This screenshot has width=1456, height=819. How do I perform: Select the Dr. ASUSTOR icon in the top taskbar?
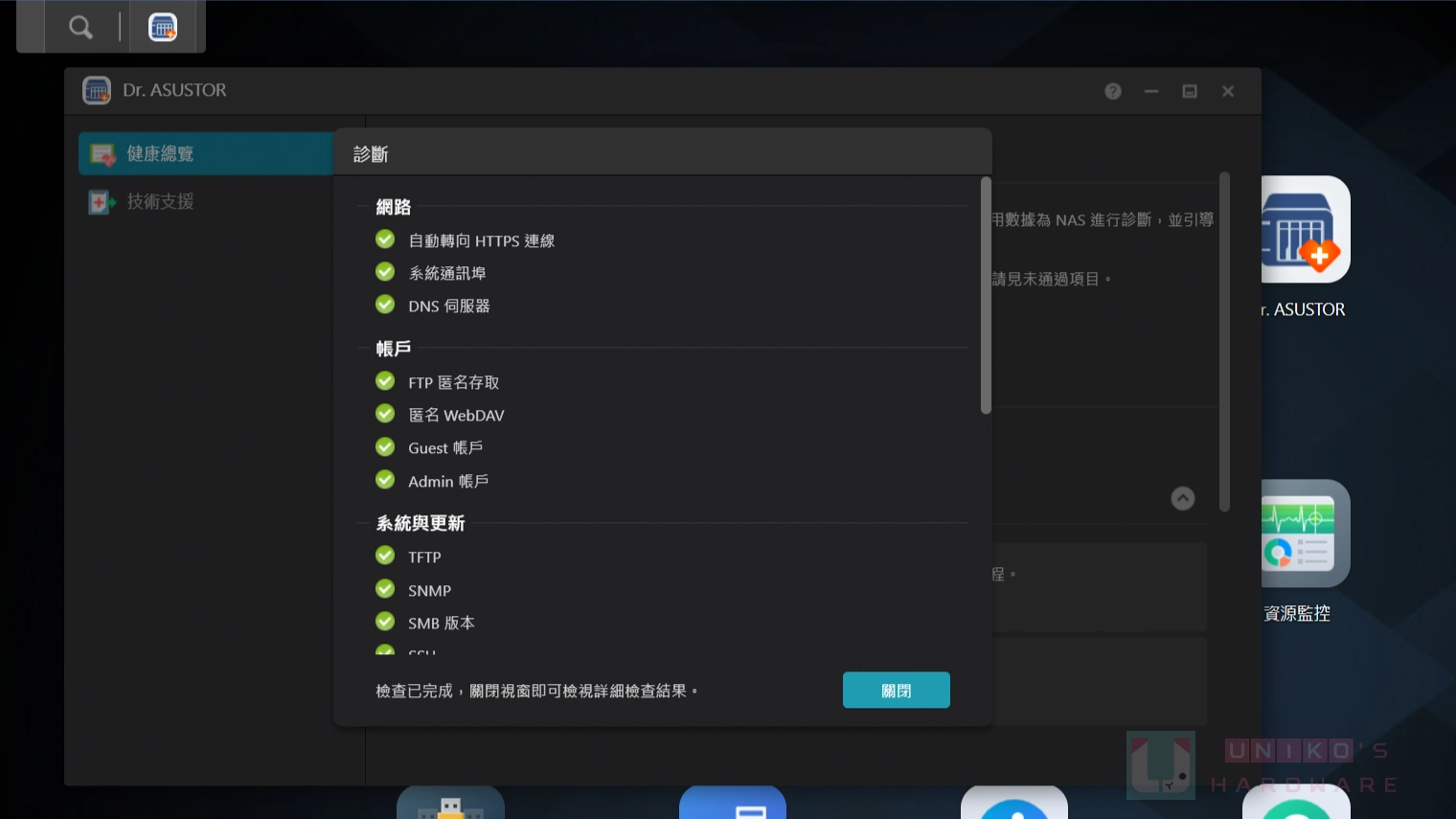pos(163,27)
